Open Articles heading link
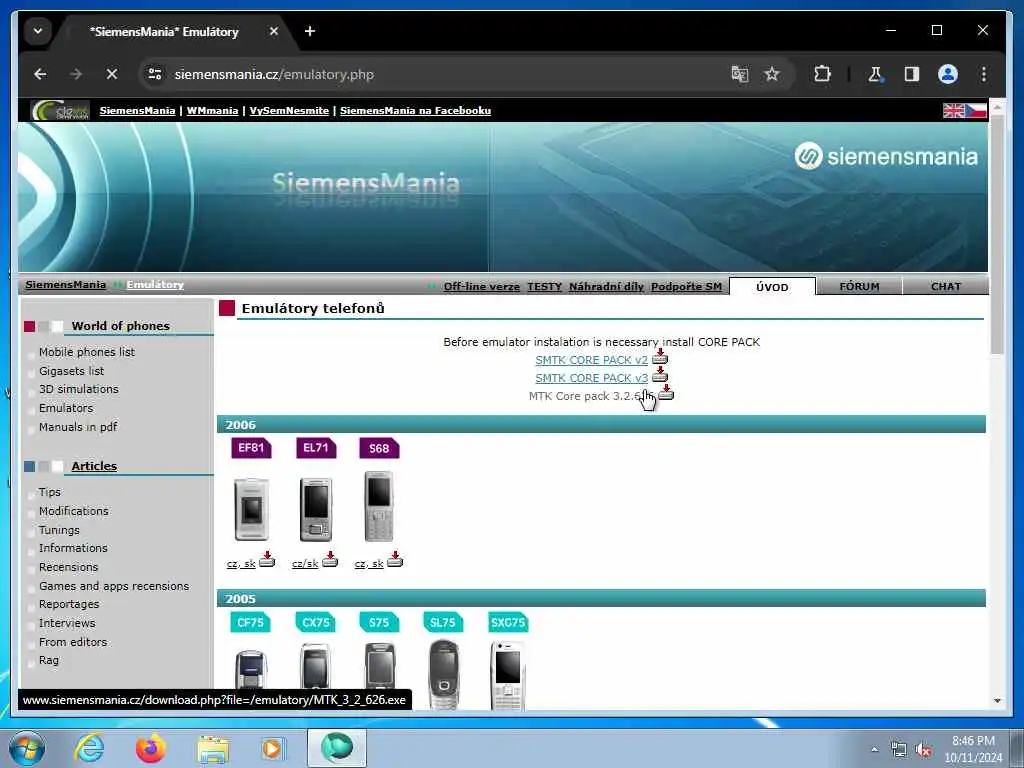This screenshot has width=1024, height=768. [x=94, y=466]
